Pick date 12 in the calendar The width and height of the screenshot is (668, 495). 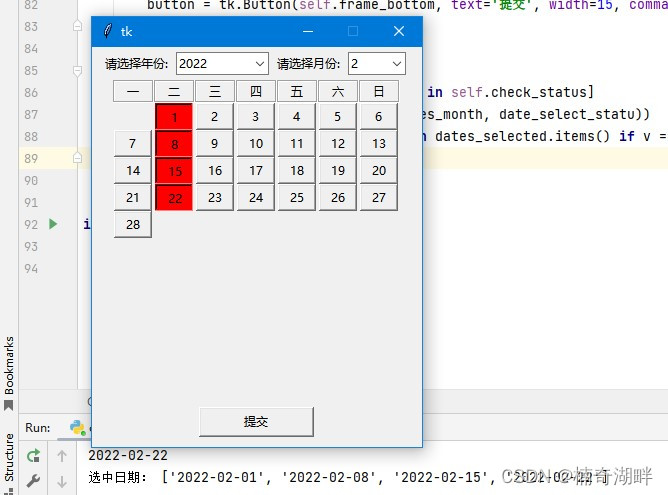coord(337,144)
